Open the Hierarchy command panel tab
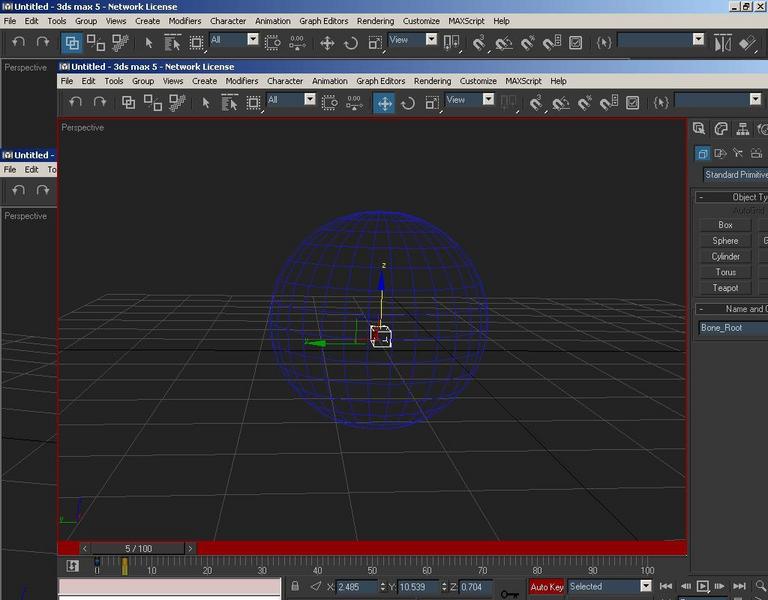 tap(743, 129)
